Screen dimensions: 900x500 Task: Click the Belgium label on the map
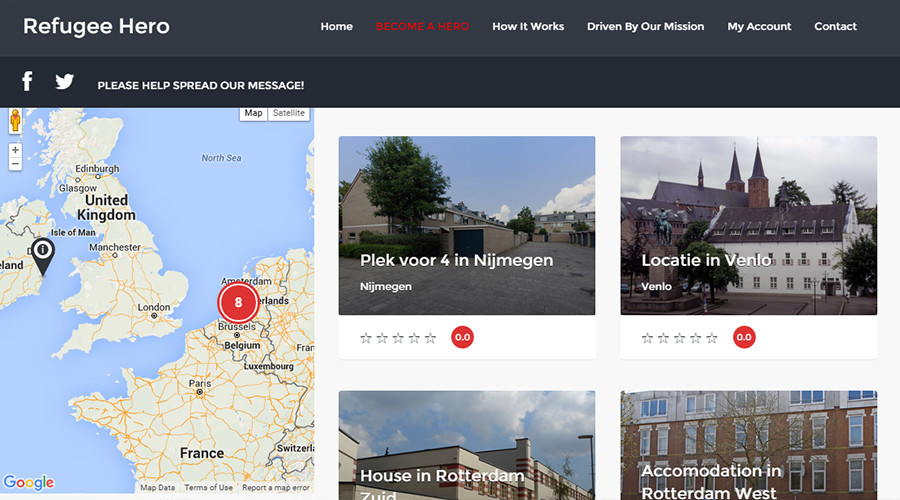click(x=242, y=346)
